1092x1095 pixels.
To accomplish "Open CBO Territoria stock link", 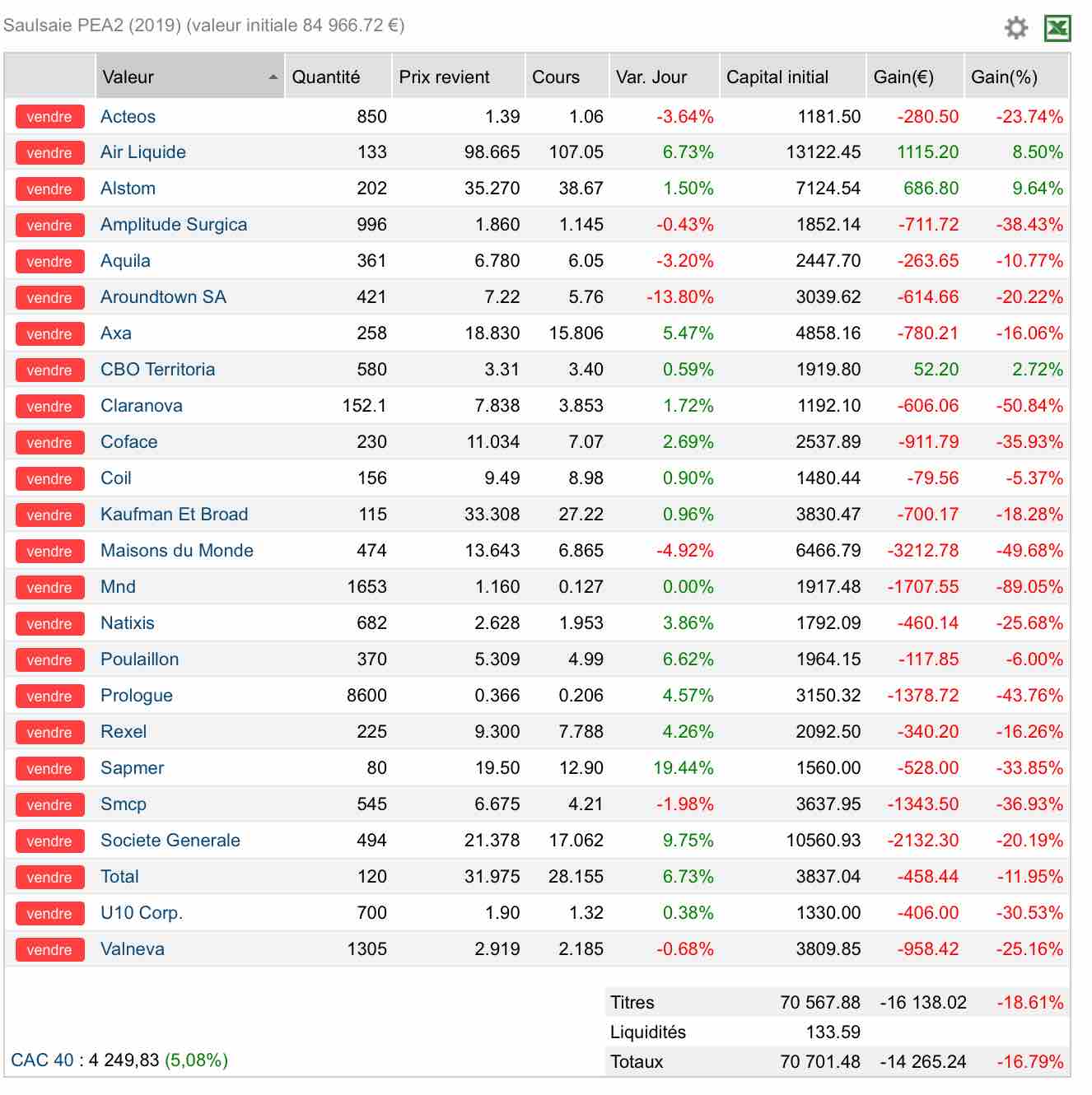I will coord(157,370).
